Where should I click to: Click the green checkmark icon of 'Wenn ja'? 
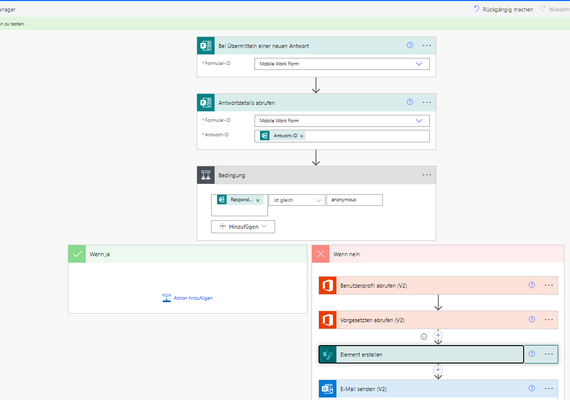pos(77,254)
